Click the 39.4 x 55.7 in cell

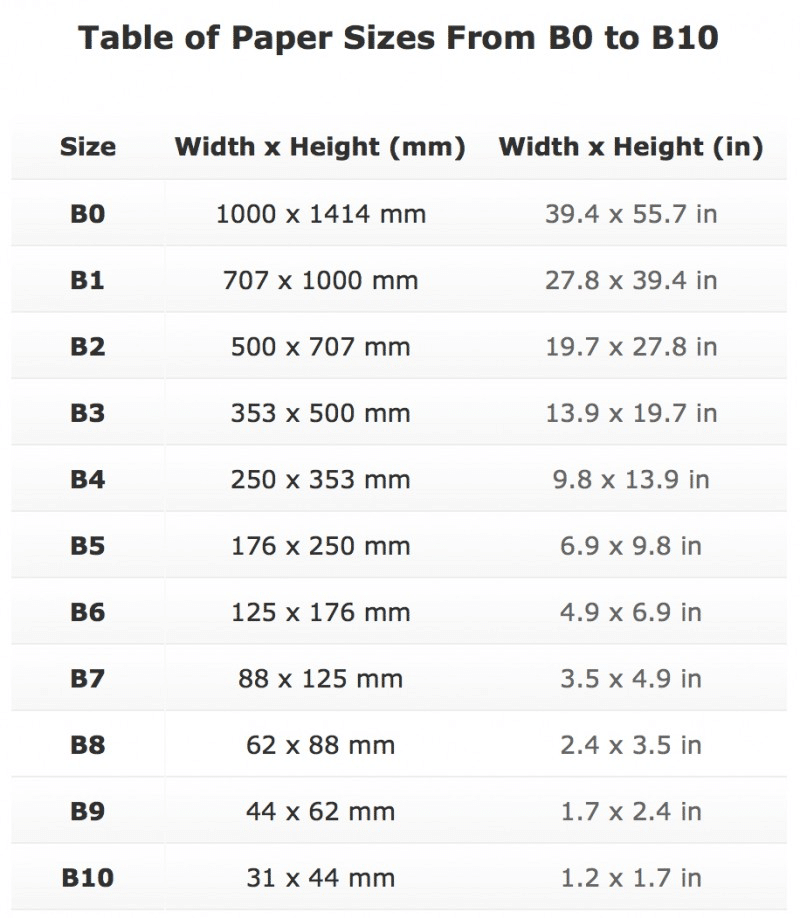[631, 214]
